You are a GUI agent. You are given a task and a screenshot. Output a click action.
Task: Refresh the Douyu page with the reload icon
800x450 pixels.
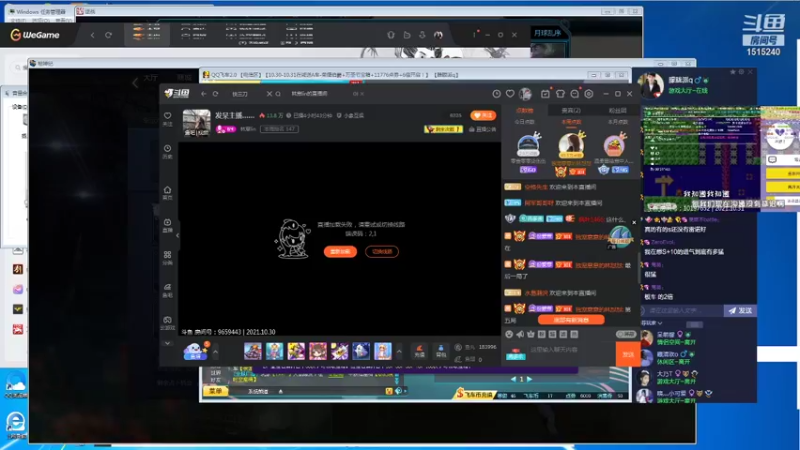(x=216, y=94)
